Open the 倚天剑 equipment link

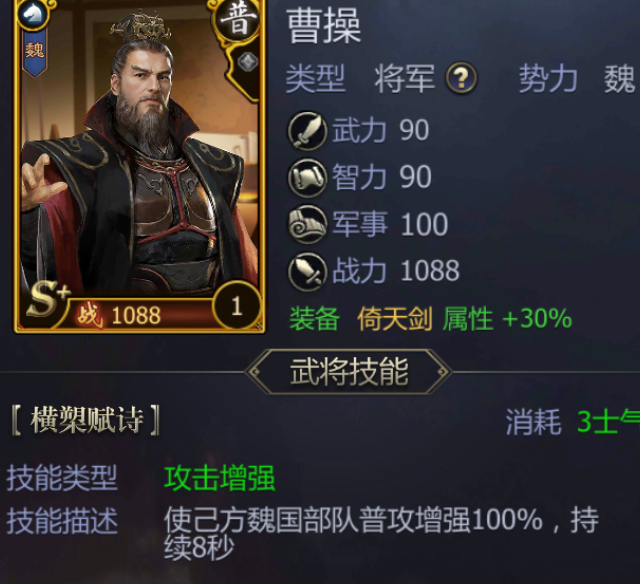point(395,318)
